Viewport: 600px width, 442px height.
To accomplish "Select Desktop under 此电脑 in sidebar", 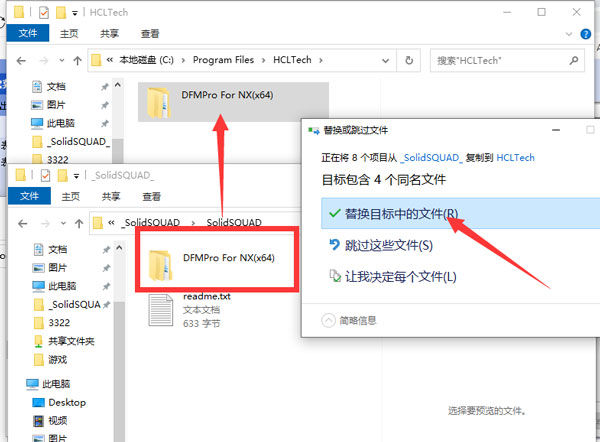I will 67,402.
